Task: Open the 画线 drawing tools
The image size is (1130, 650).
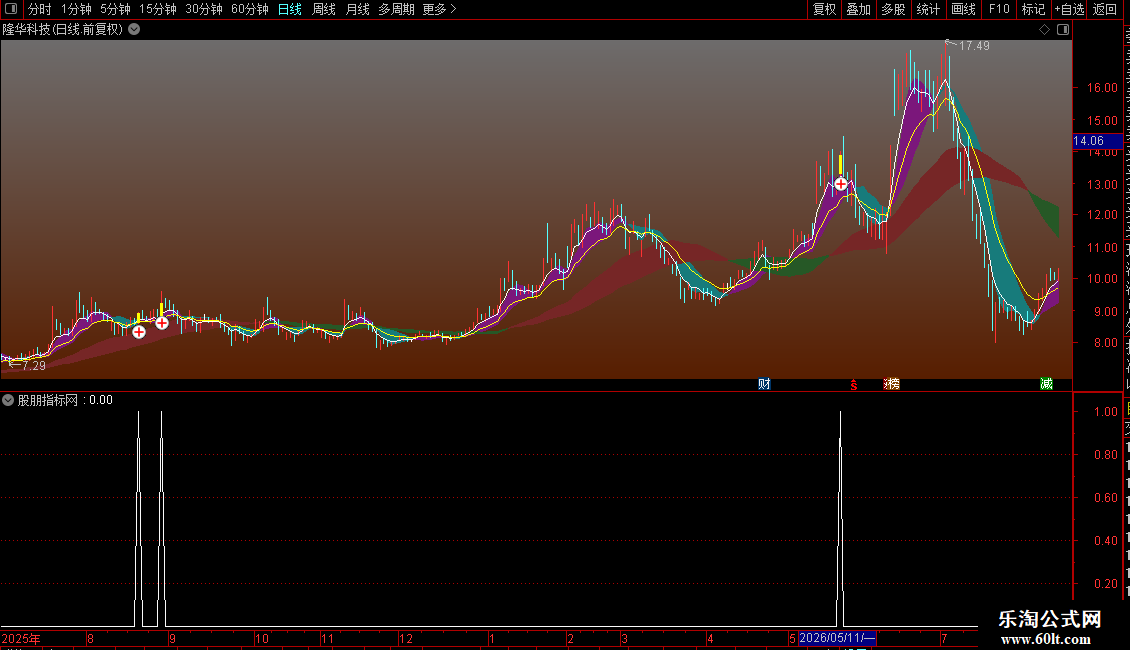Action: tap(964, 9)
